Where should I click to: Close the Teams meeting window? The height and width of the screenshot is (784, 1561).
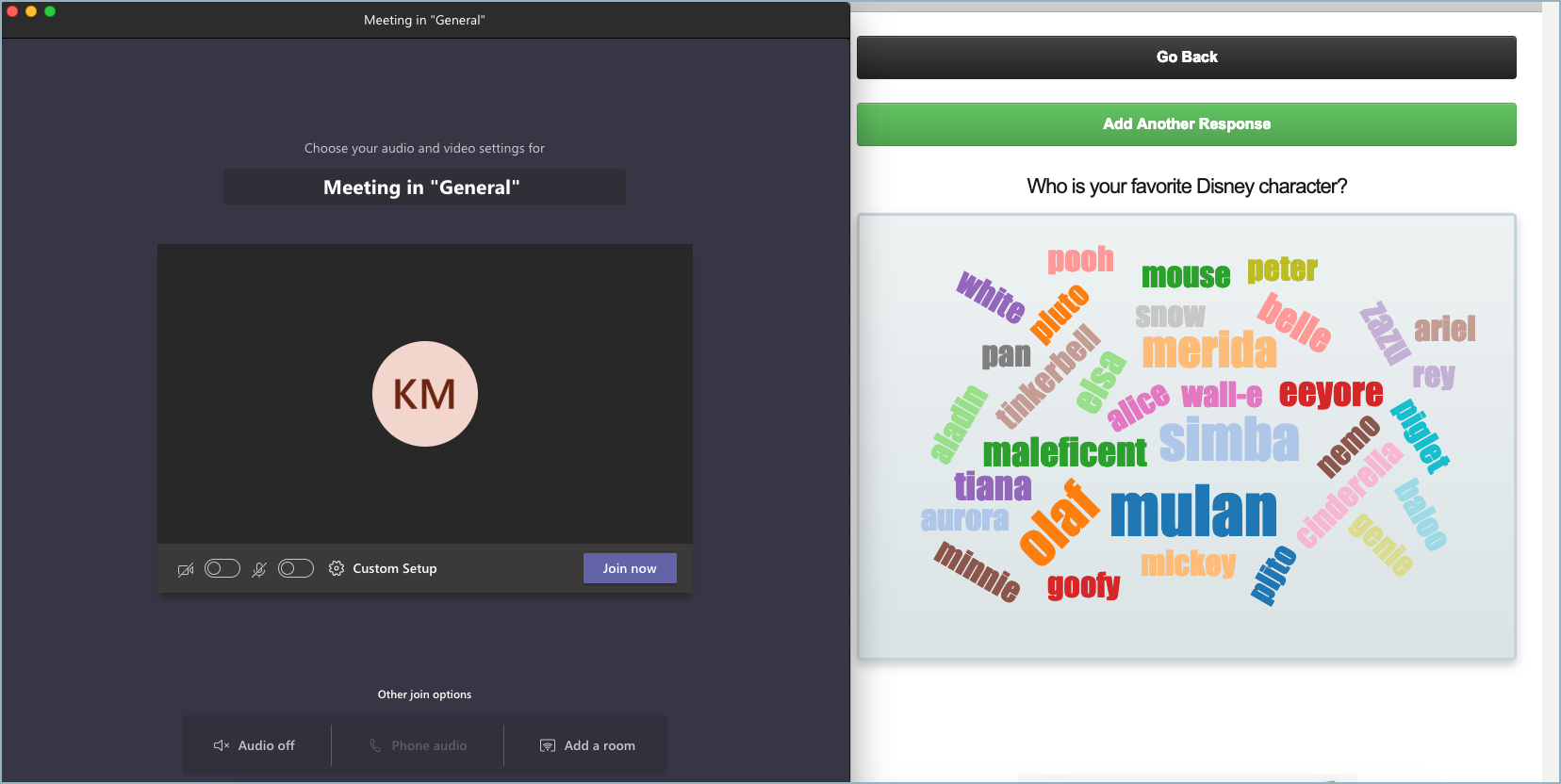point(12,11)
